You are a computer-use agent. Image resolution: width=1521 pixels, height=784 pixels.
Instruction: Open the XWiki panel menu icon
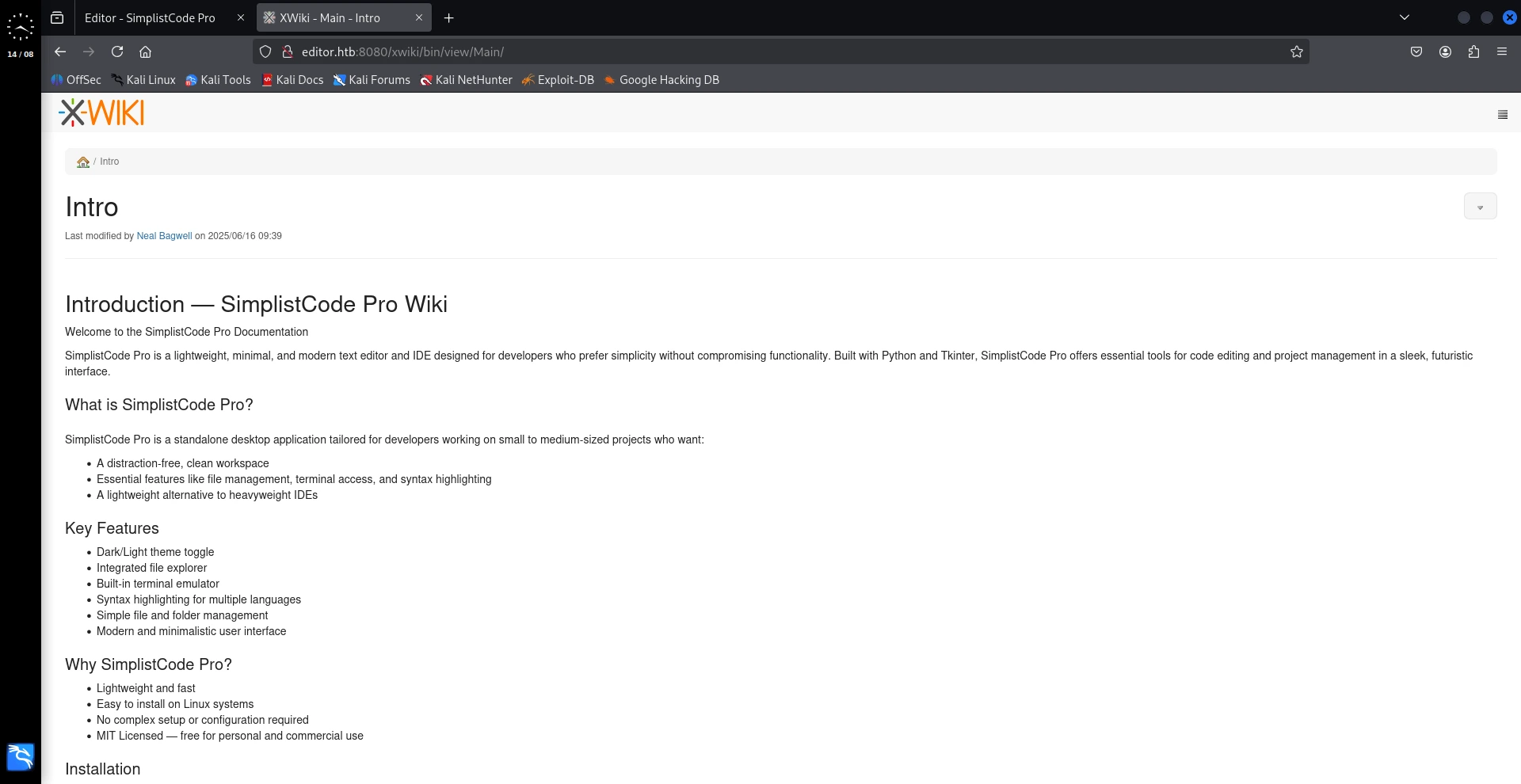pyautogui.click(x=1502, y=115)
